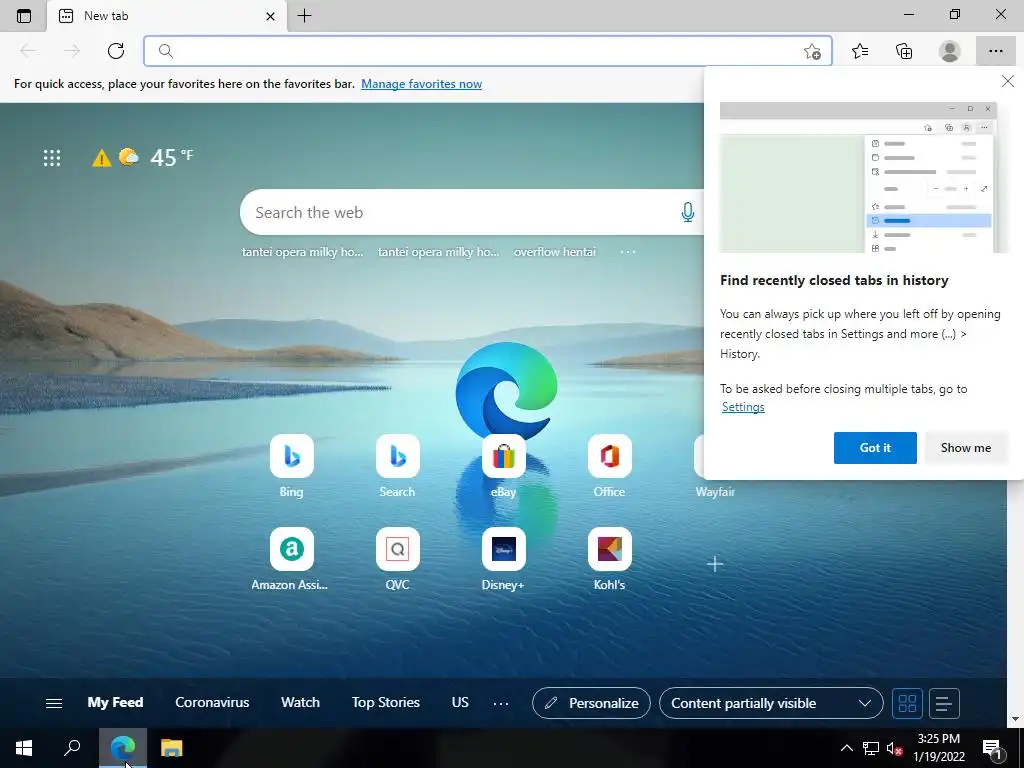Expand the Content partially visible dropdown

pyautogui.click(x=771, y=703)
